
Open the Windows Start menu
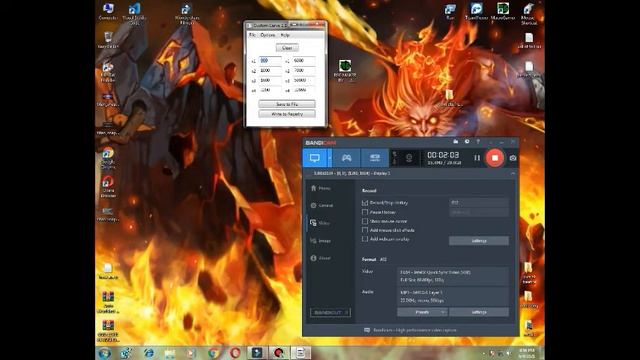(x=104, y=353)
